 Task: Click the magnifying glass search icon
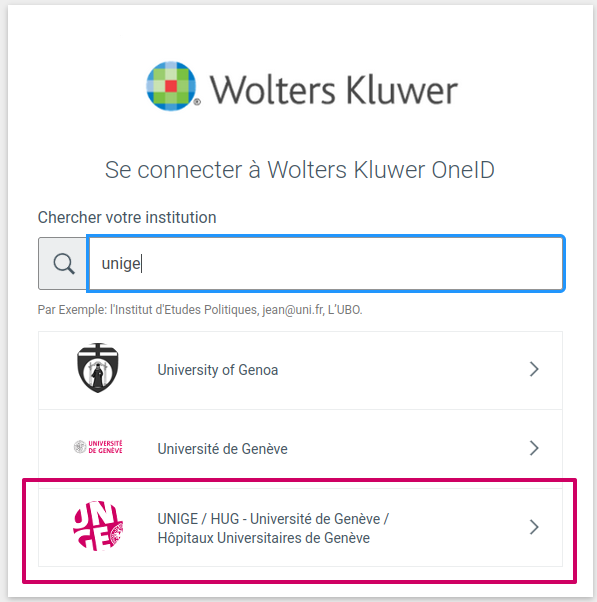click(x=64, y=264)
